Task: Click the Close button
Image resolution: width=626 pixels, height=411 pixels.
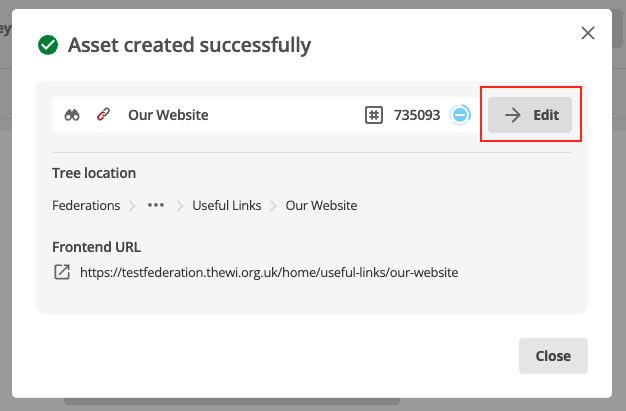Action: tap(553, 356)
